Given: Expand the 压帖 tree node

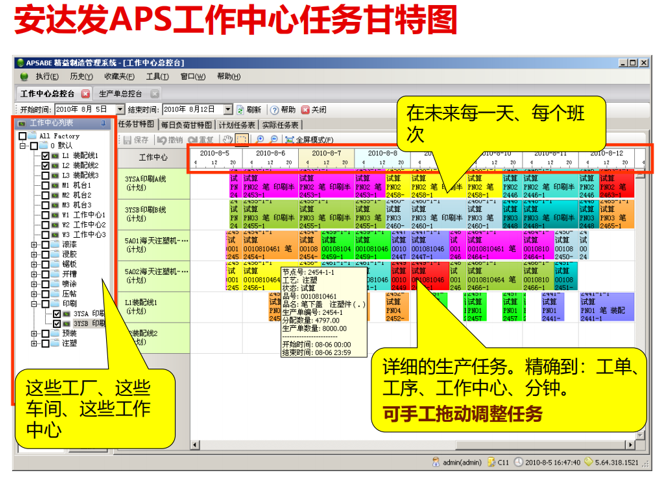Looking at the screenshot, I should pos(34,294).
